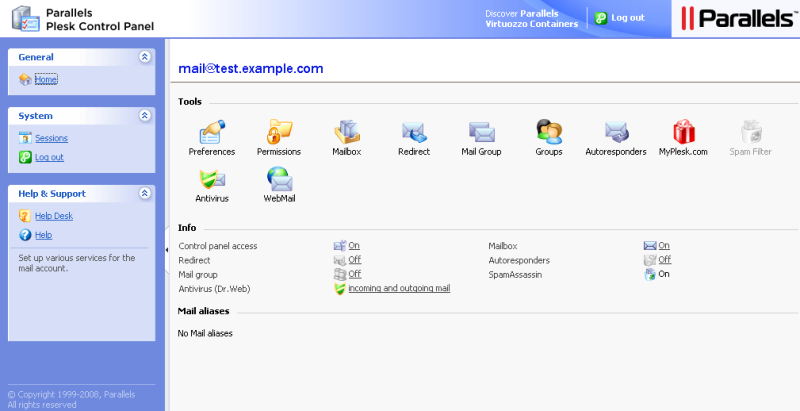Go to the Home link
The height and width of the screenshot is (411, 800).
(x=46, y=80)
